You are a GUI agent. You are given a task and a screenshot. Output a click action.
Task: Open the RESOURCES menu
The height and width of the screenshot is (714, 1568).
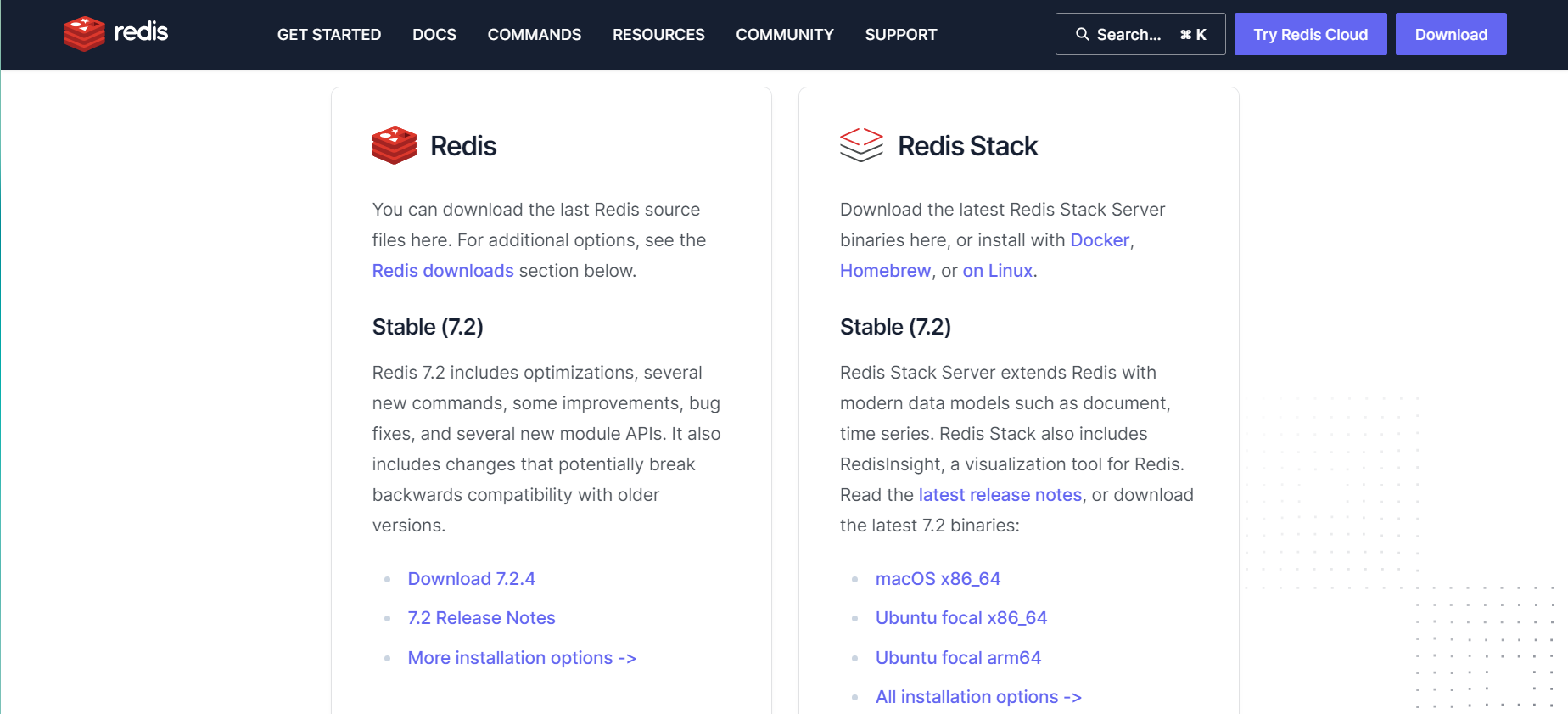coord(658,35)
